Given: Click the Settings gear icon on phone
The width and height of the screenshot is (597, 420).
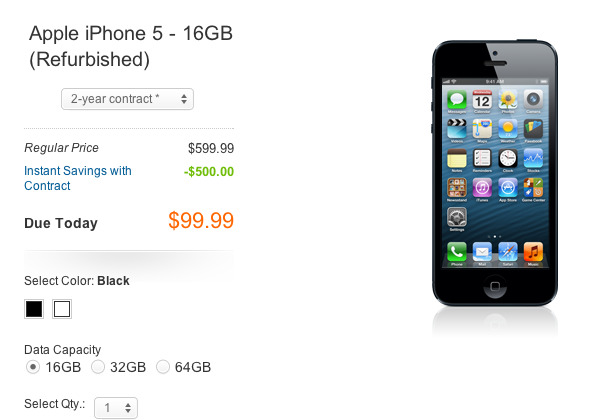Looking at the screenshot, I should (457, 217).
